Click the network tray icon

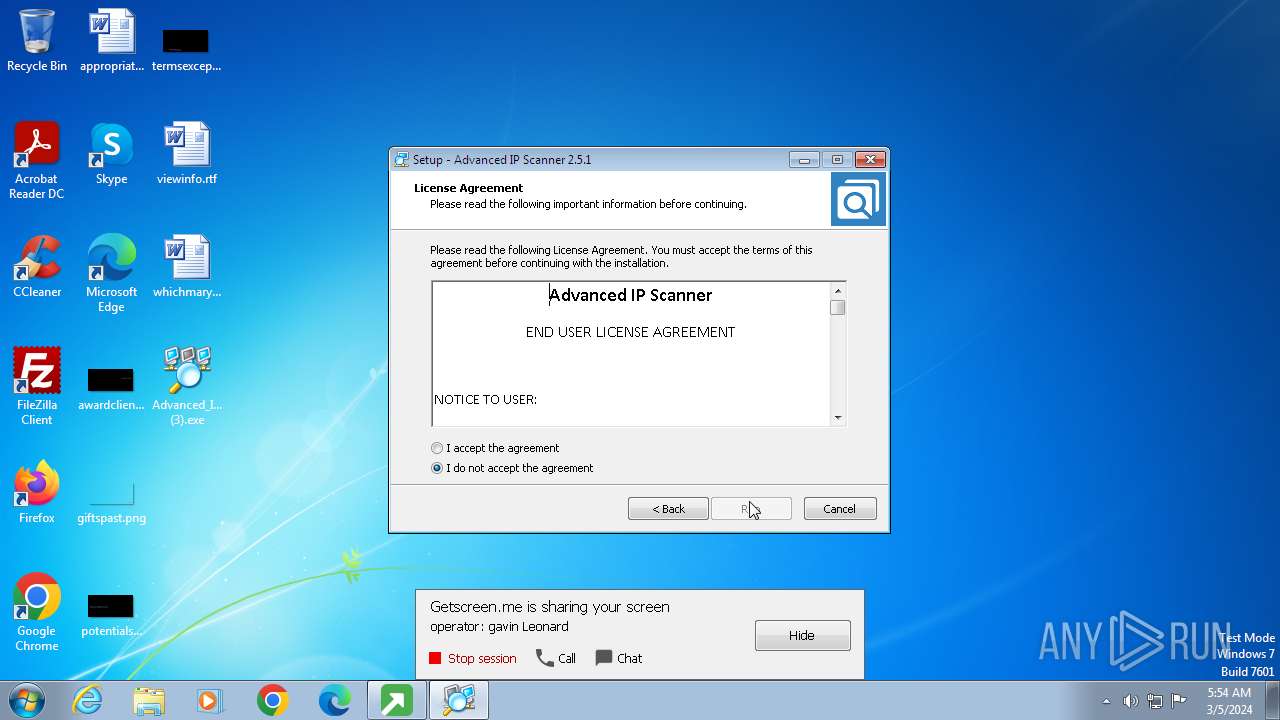click(x=1155, y=701)
